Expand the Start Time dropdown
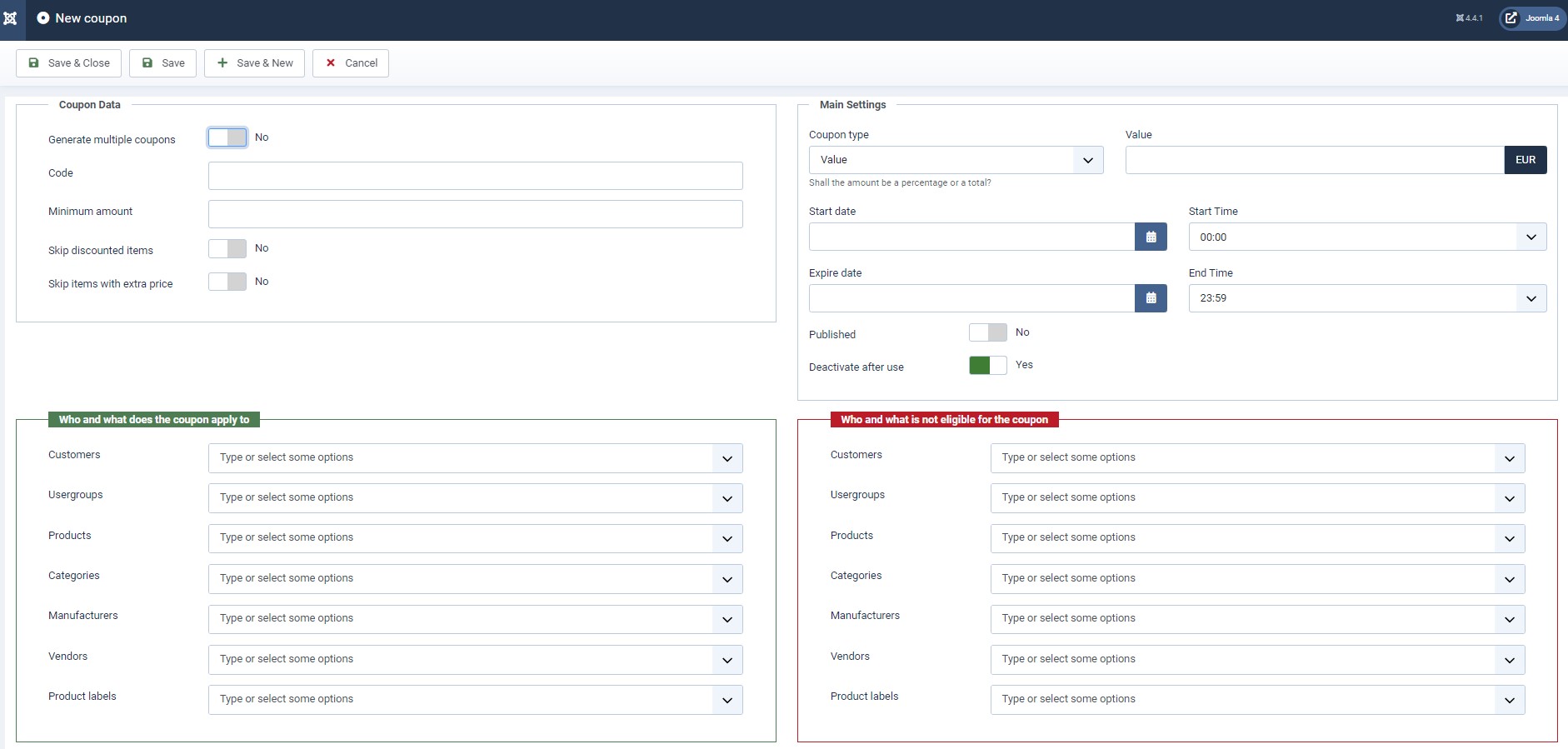 pos(1366,237)
